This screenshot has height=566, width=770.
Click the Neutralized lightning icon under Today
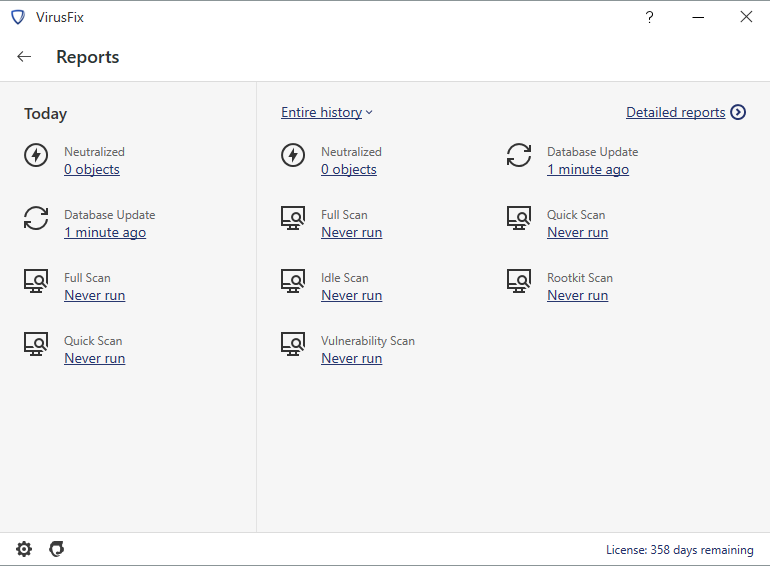point(36,155)
